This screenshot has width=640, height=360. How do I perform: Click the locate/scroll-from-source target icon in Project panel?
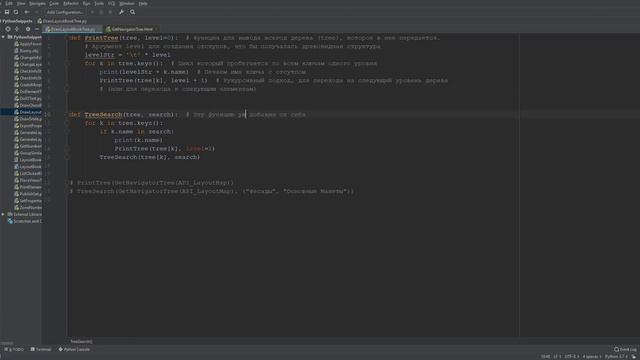pyautogui.click(x=8, y=29)
